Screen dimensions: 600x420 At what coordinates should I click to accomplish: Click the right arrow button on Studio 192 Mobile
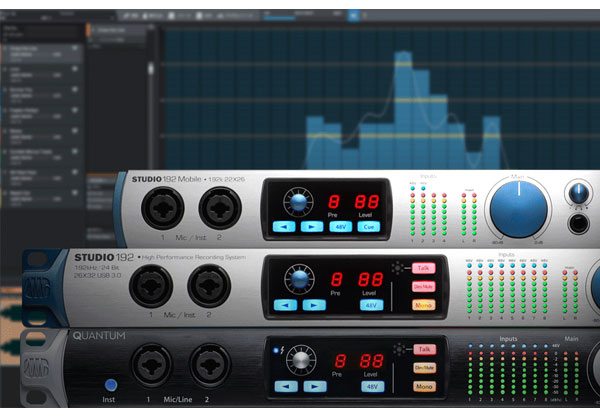tap(312, 227)
